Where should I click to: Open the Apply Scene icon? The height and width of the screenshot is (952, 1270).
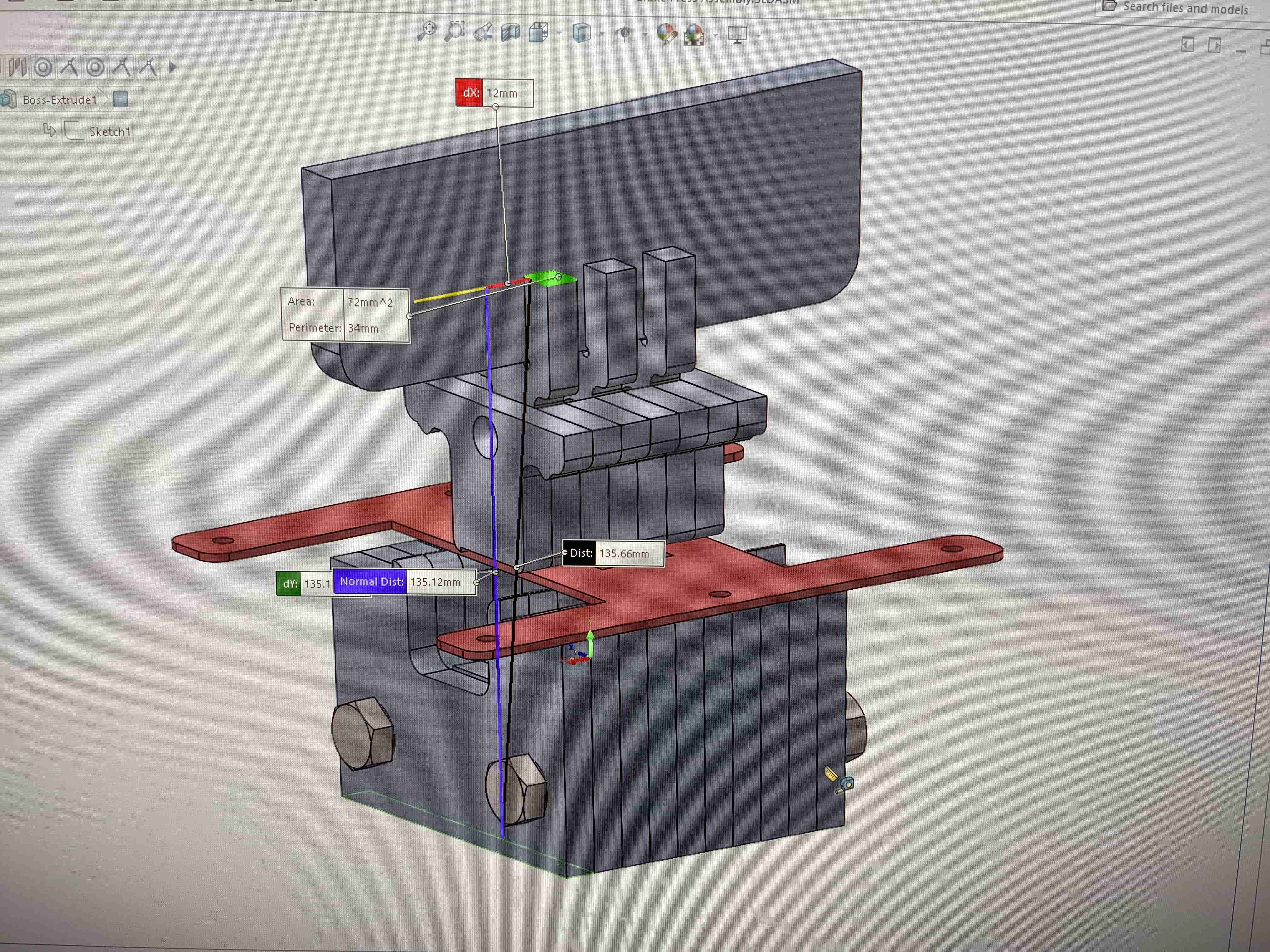click(x=694, y=35)
